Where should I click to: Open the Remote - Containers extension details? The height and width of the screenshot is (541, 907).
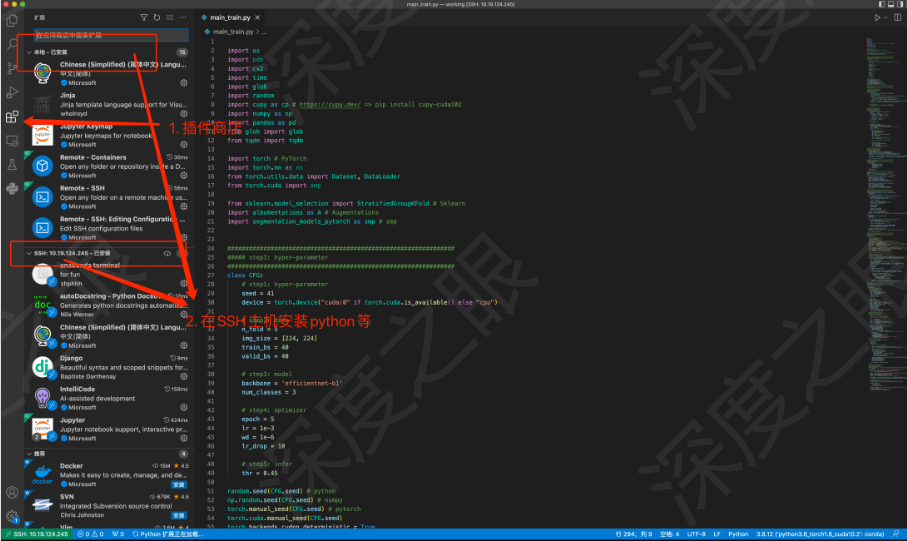[110, 166]
